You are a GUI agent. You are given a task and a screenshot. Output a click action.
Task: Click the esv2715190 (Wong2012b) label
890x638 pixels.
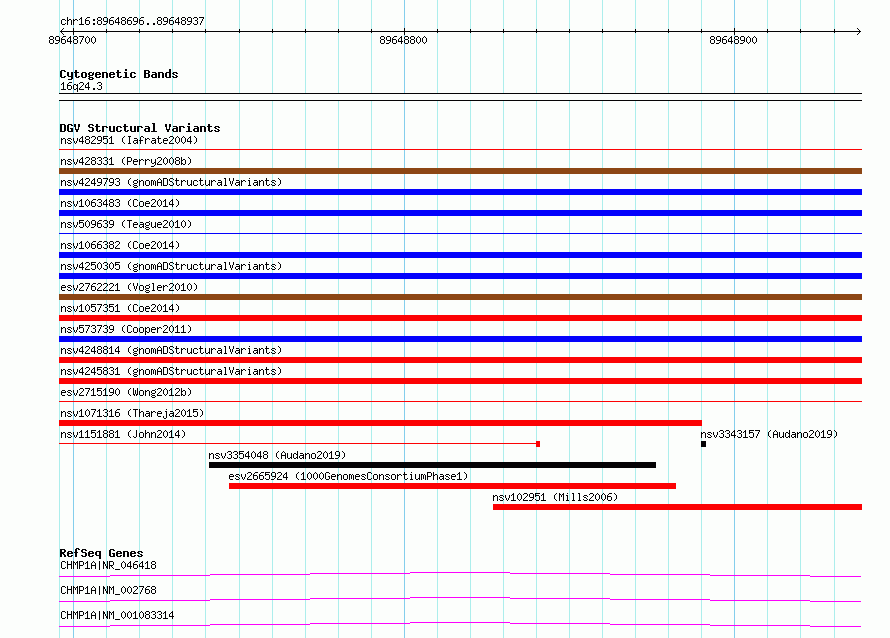pos(126,392)
